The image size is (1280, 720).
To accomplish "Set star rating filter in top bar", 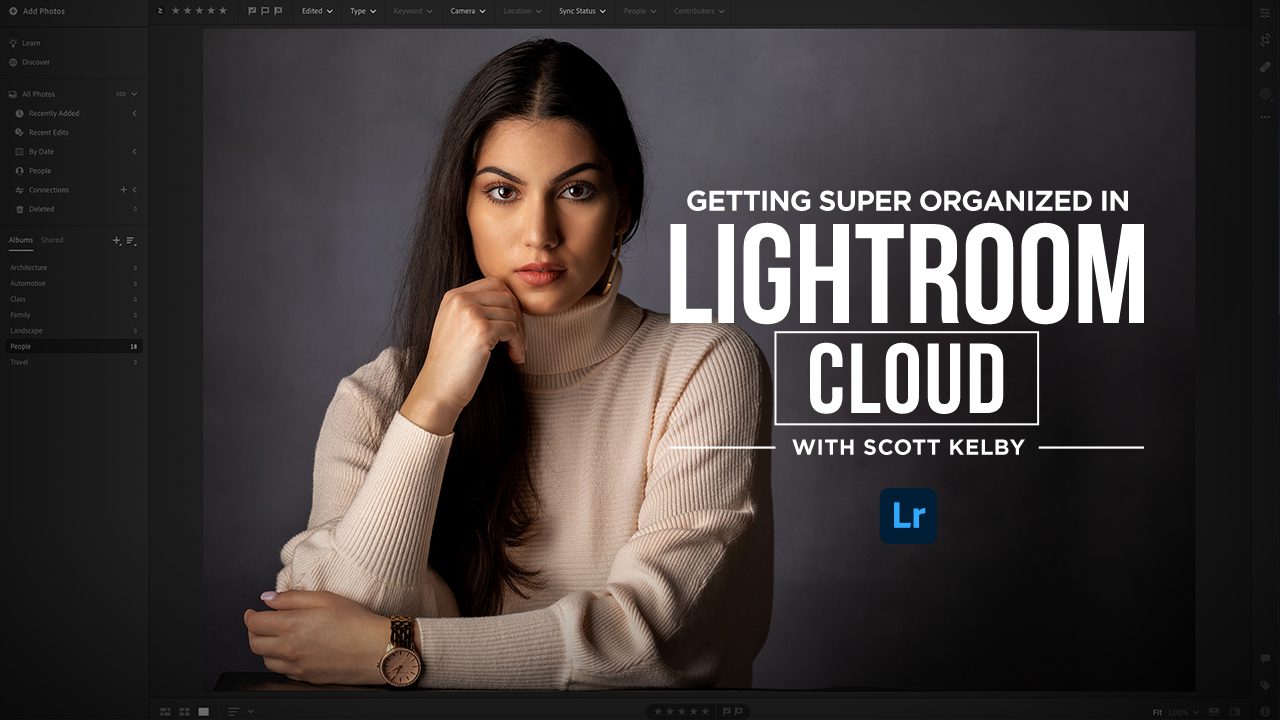I will [199, 11].
